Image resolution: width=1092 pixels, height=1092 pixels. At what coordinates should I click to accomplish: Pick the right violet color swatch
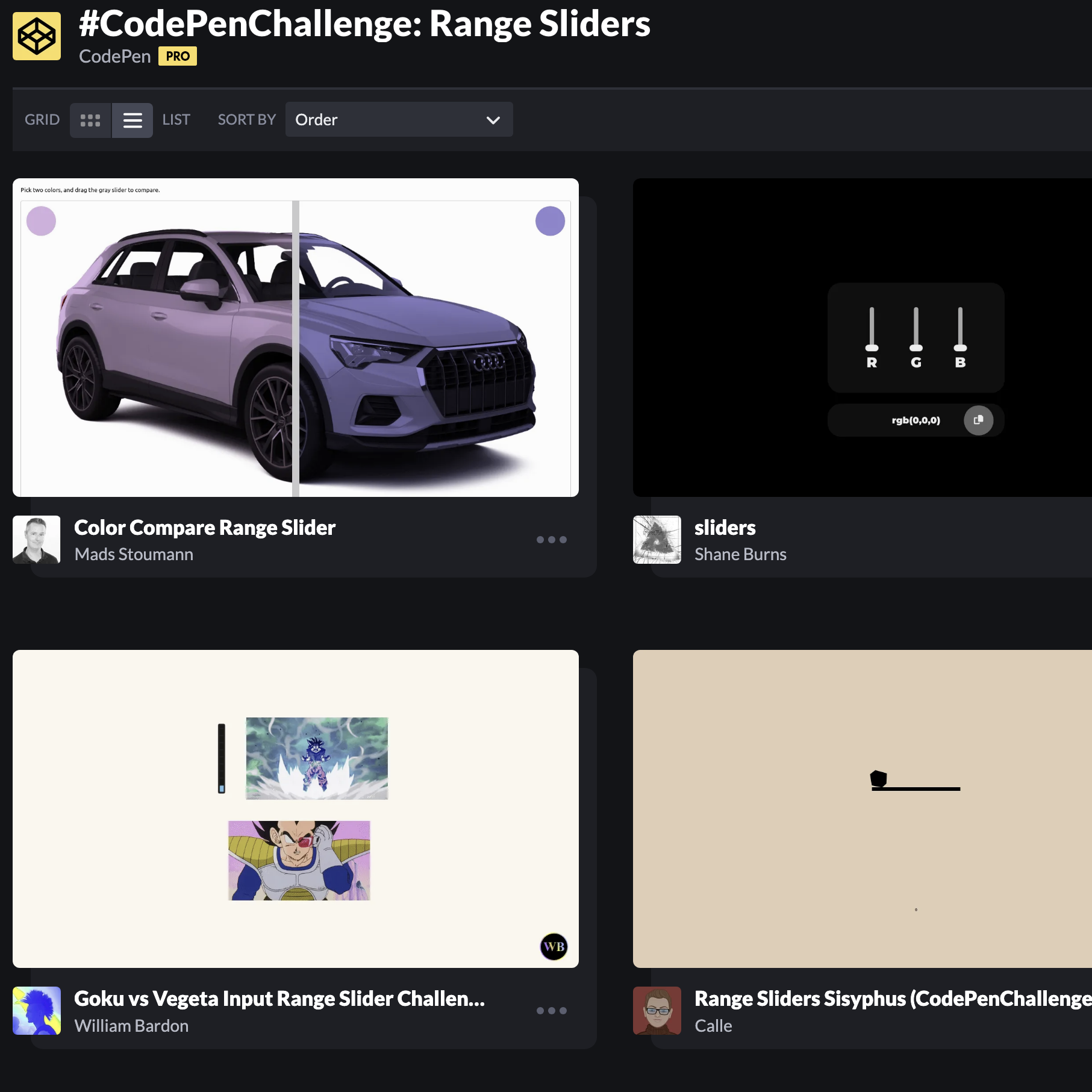pyautogui.click(x=550, y=221)
